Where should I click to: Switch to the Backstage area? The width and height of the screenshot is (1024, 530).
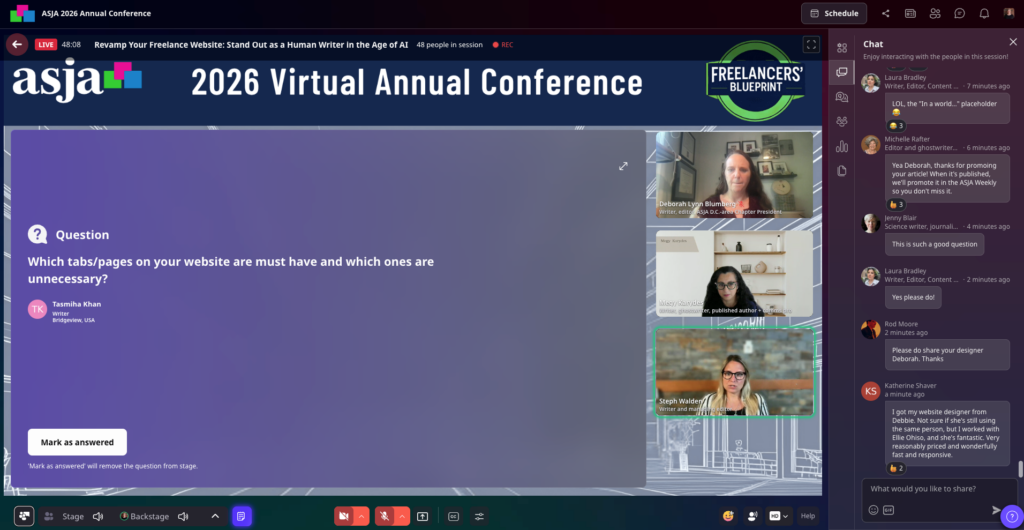[x=144, y=516]
